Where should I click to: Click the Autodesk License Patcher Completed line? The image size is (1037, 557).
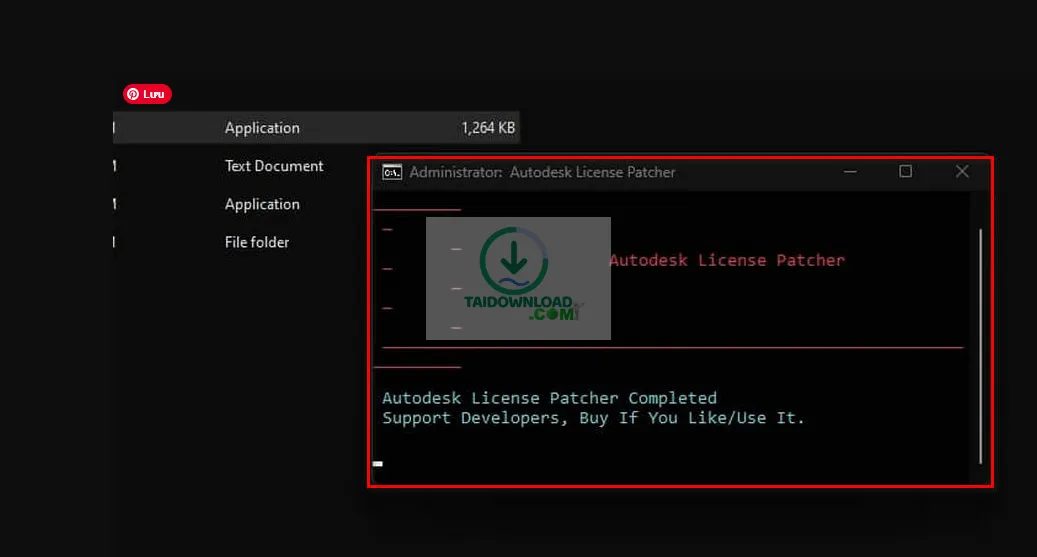(549, 398)
